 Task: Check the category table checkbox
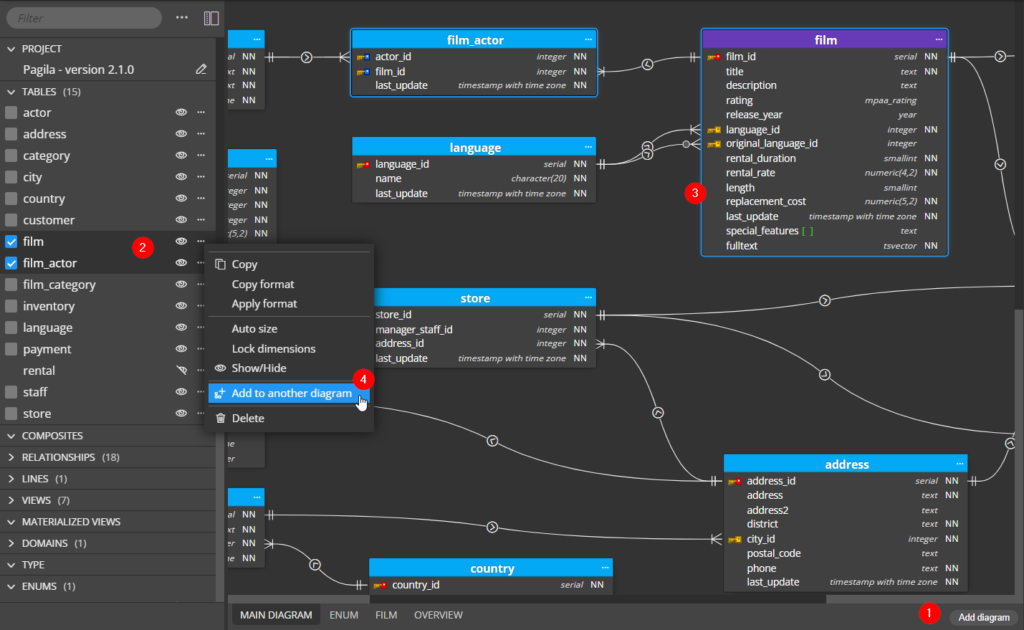[x=11, y=155]
